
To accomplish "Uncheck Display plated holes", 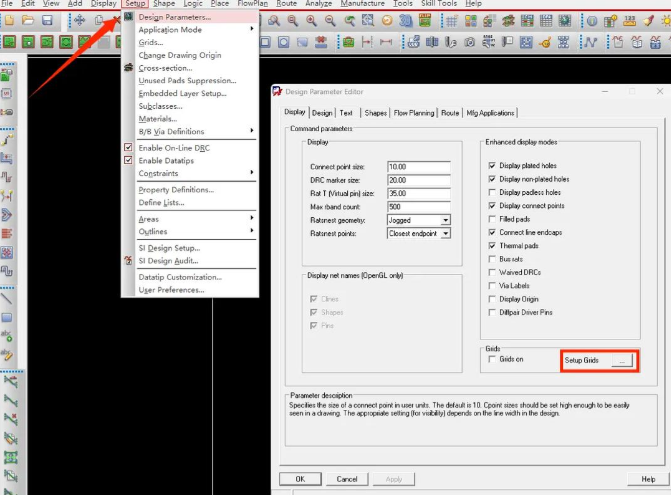I will coord(491,165).
